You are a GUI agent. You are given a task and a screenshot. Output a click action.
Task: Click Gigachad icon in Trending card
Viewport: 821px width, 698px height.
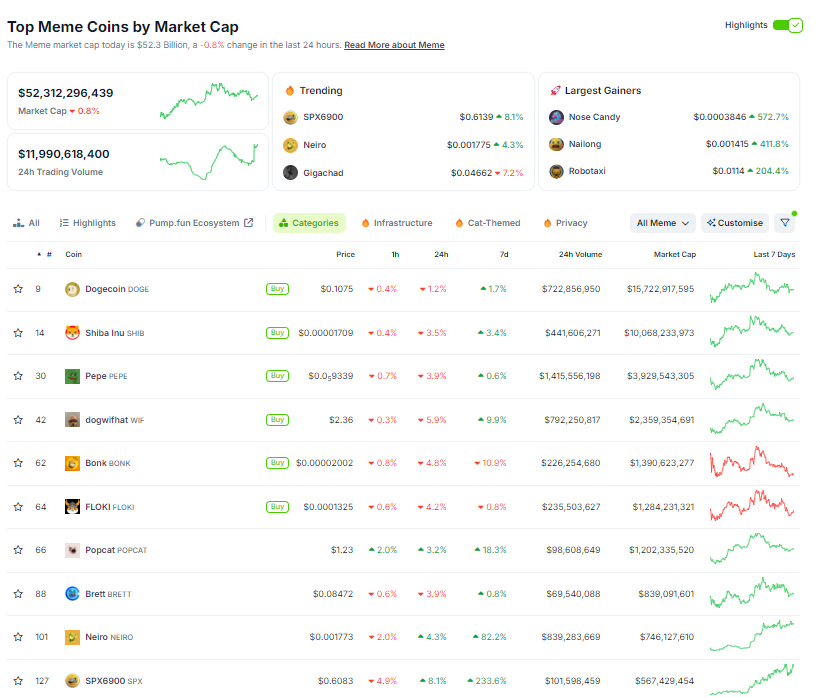[x=291, y=172]
